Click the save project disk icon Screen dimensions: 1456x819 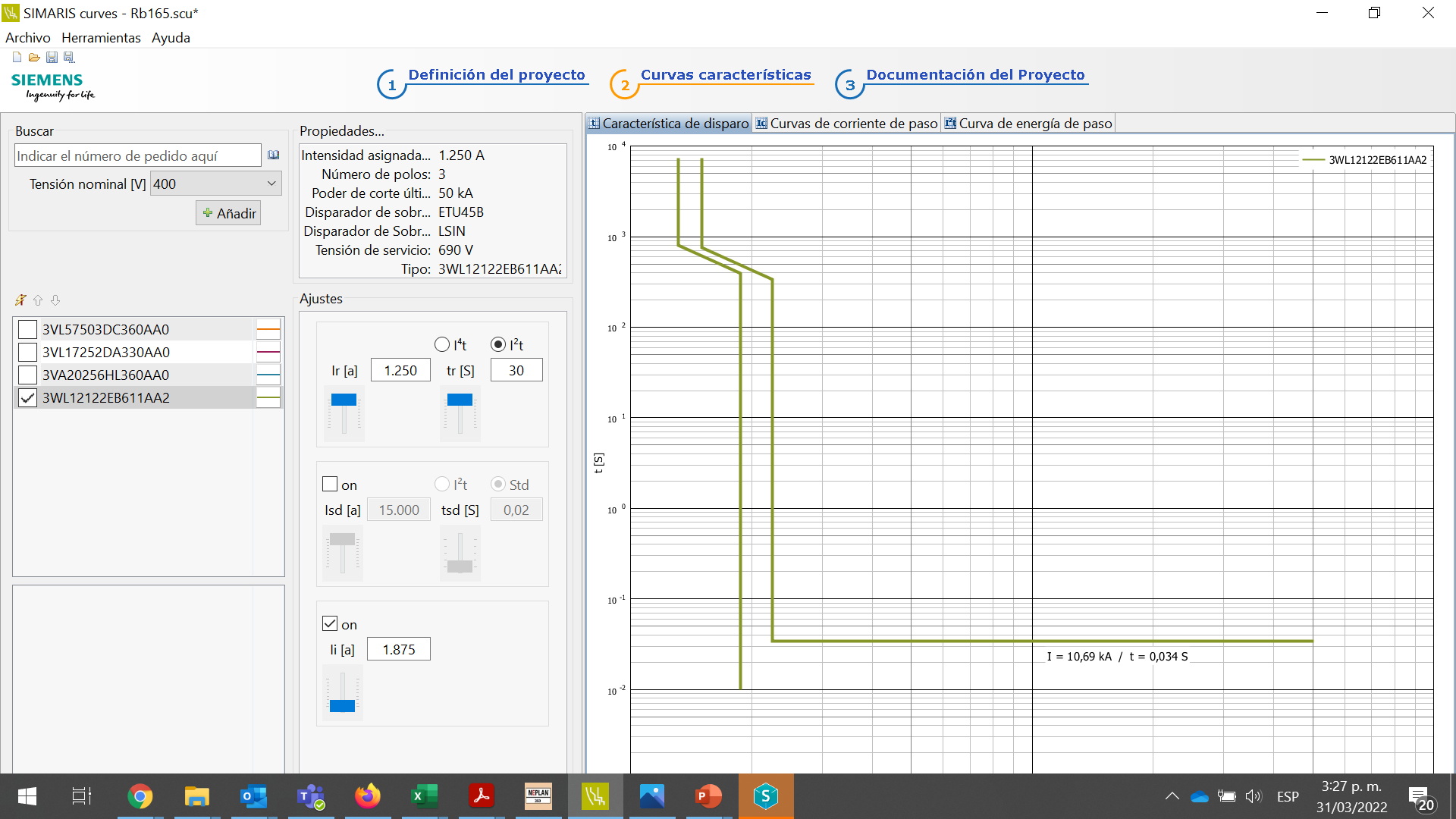(x=52, y=57)
